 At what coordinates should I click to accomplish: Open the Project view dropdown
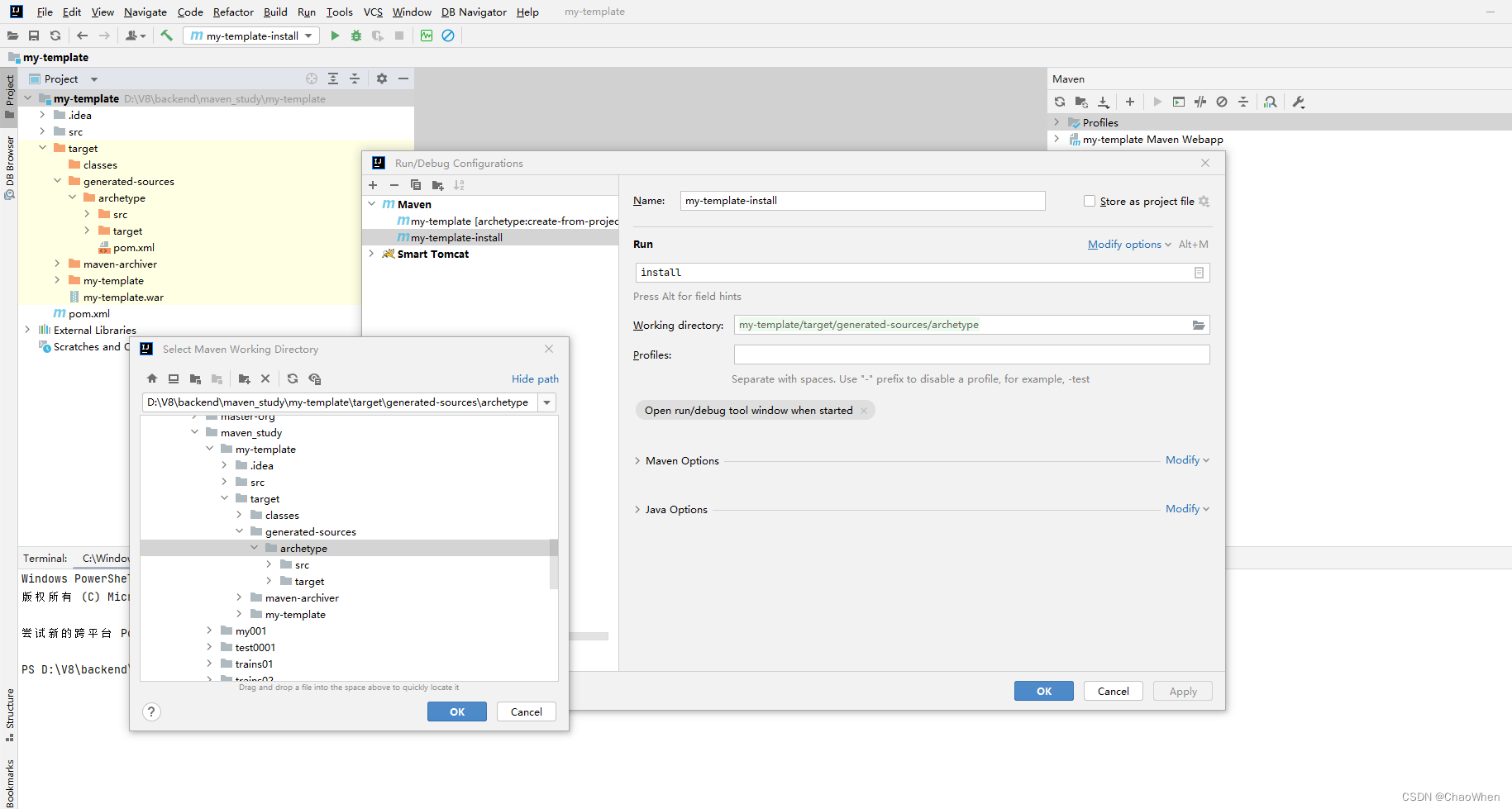[94, 79]
